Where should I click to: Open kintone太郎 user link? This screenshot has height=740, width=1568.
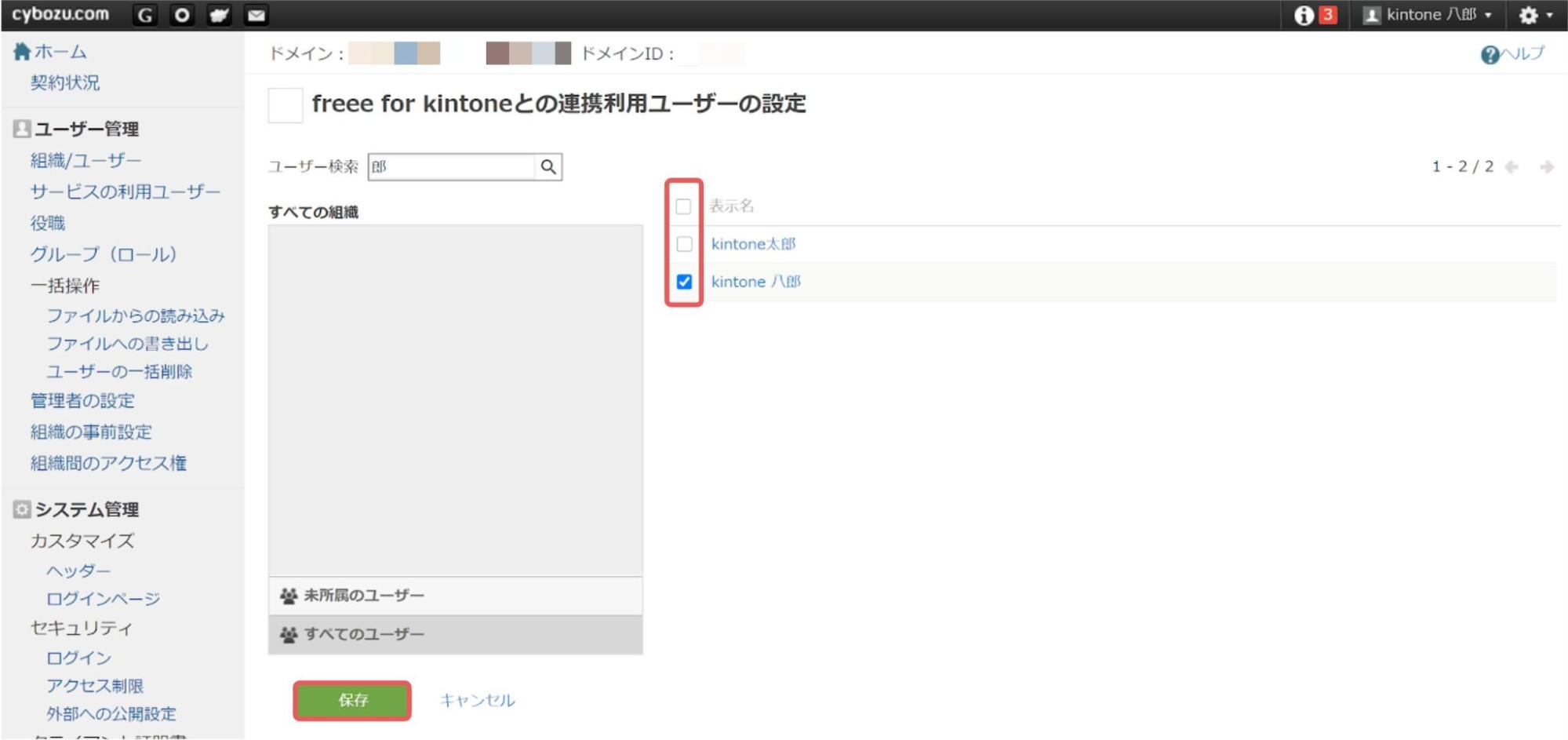click(x=753, y=244)
